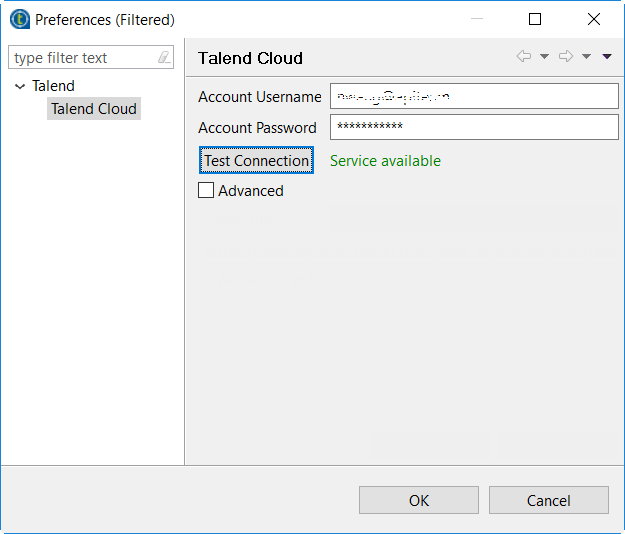This screenshot has width=625, height=534.
Task: Click the Talend app icon in title bar
Action: pyautogui.click(x=18, y=19)
